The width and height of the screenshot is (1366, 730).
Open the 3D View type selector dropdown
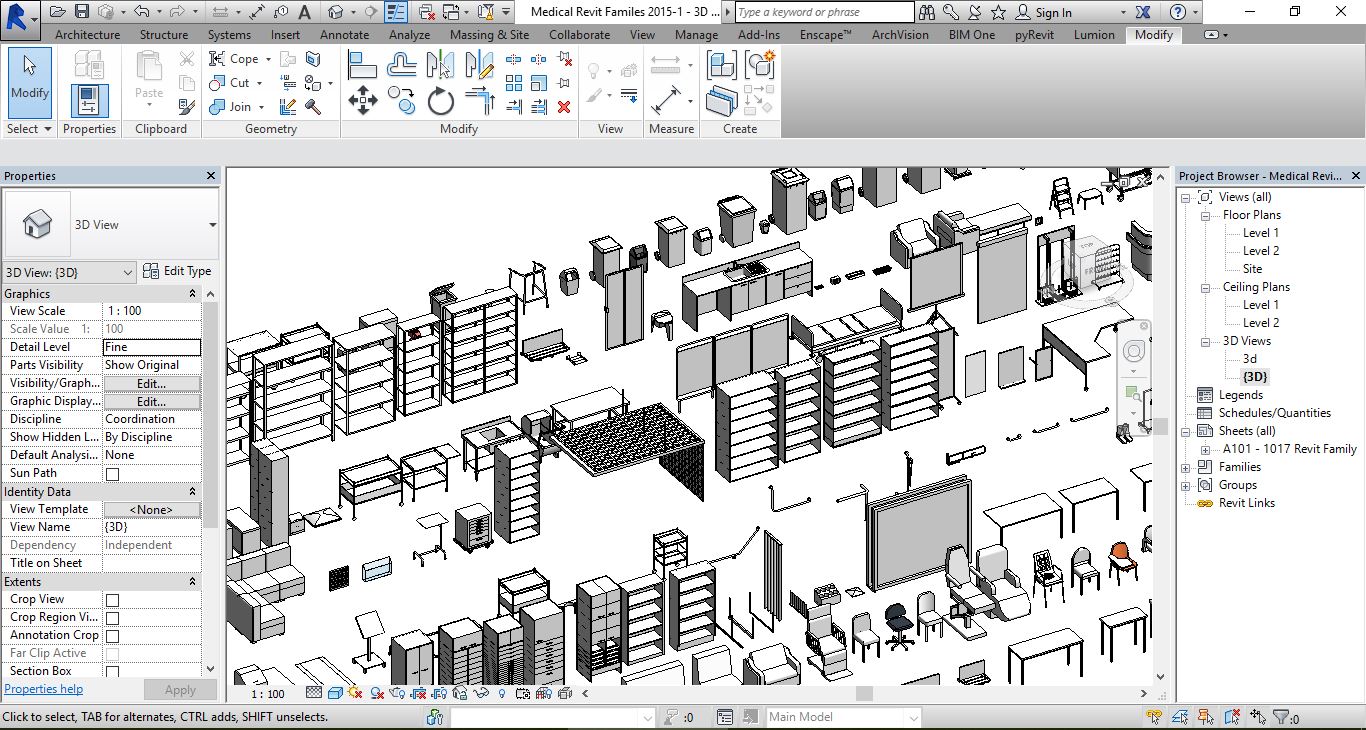(212, 225)
